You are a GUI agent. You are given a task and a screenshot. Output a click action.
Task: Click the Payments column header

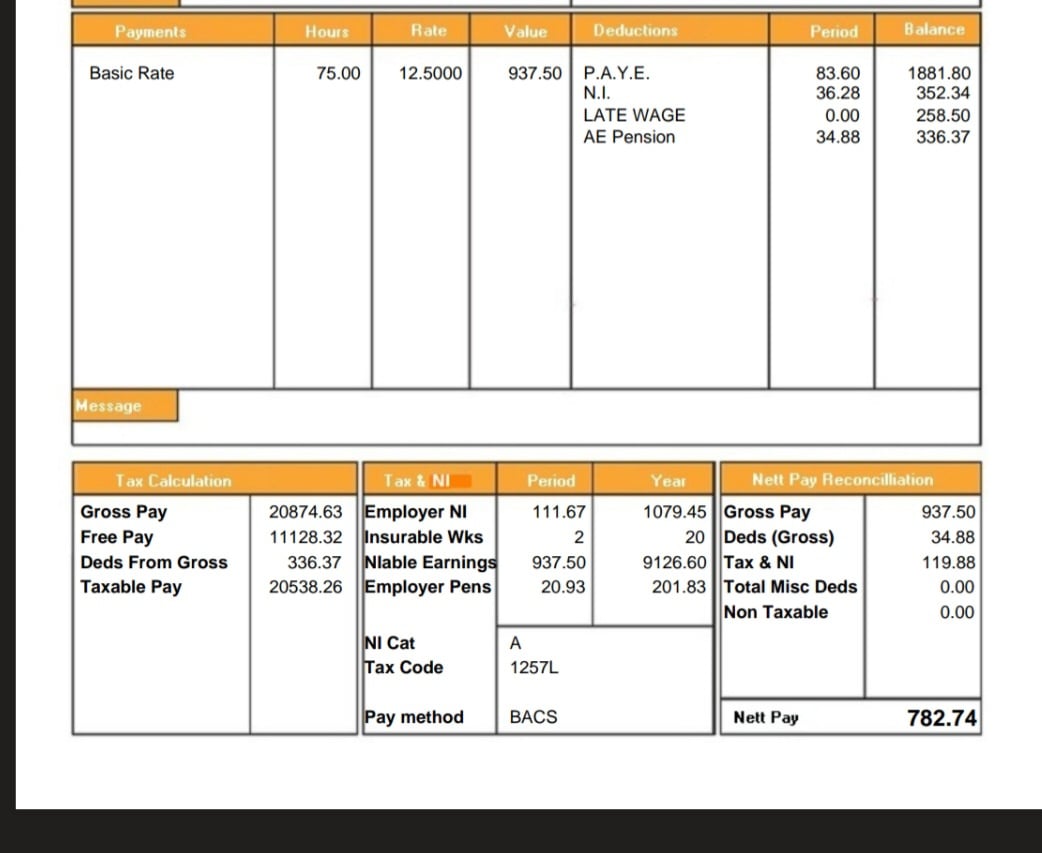(150, 31)
